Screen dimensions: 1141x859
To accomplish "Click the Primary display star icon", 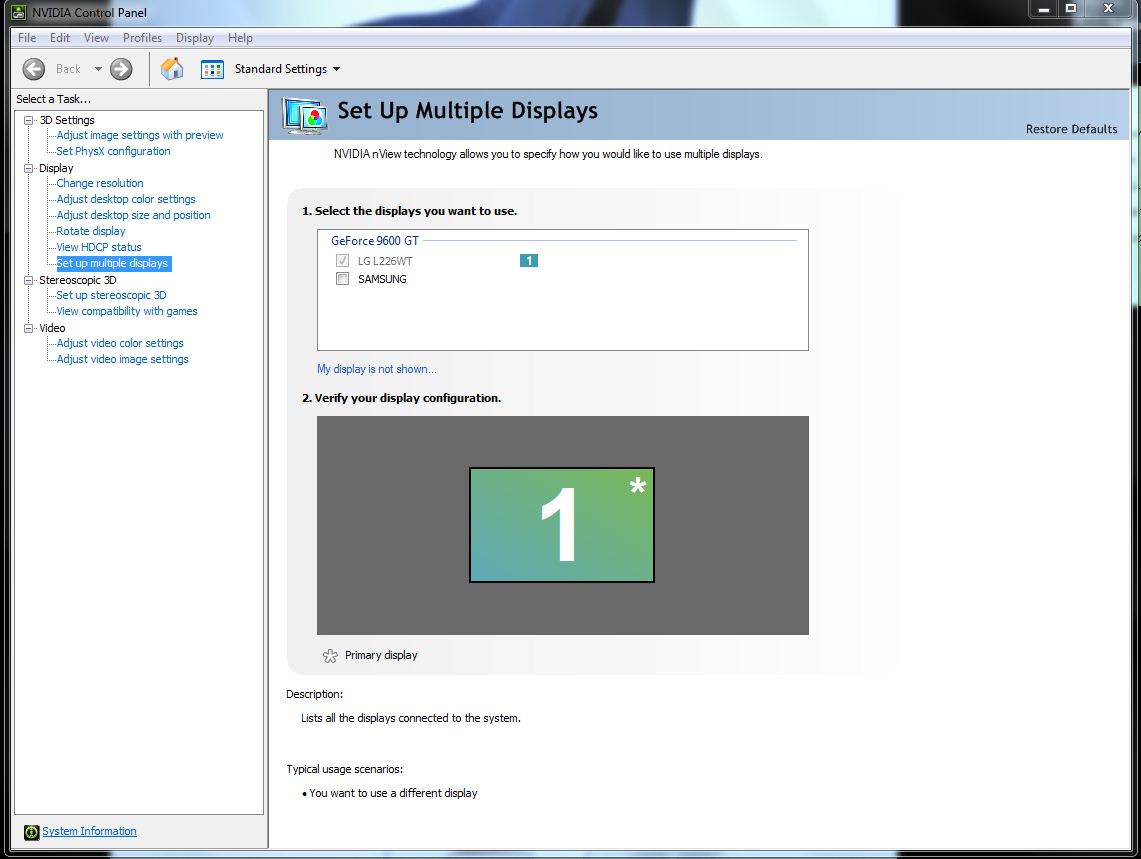I will pyautogui.click(x=330, y=656).
